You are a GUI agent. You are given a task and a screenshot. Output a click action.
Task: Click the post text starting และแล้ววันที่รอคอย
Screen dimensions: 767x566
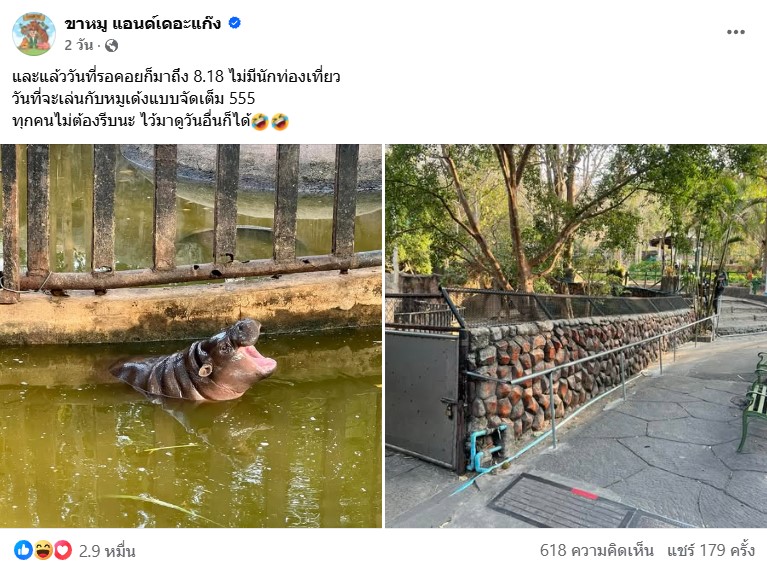point(176,77)
